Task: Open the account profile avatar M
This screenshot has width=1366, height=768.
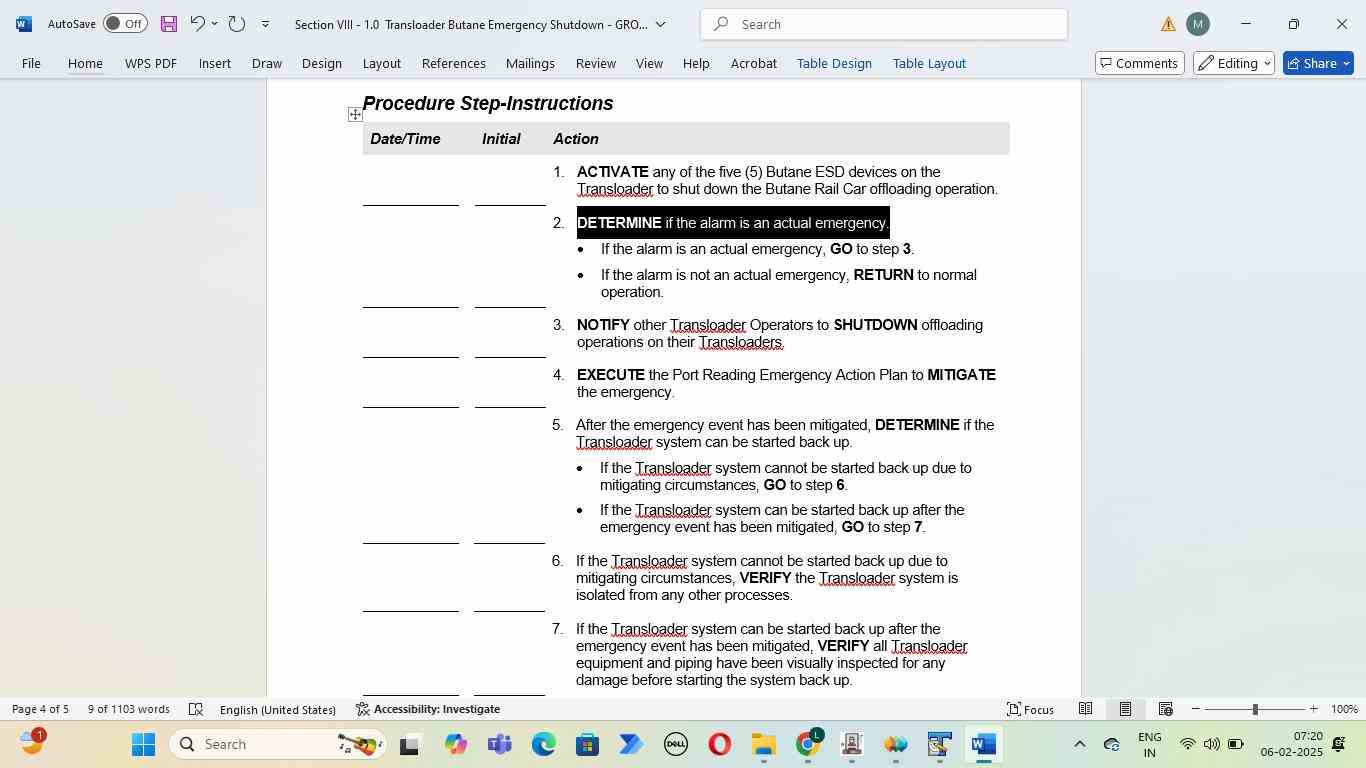Action: pos(1197,24)
